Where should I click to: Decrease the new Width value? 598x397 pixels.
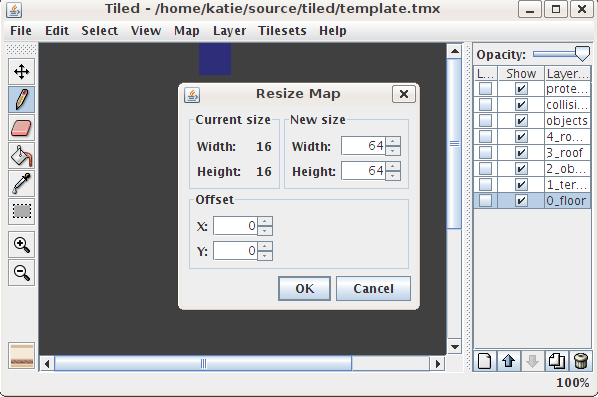[x=393, y=151]
